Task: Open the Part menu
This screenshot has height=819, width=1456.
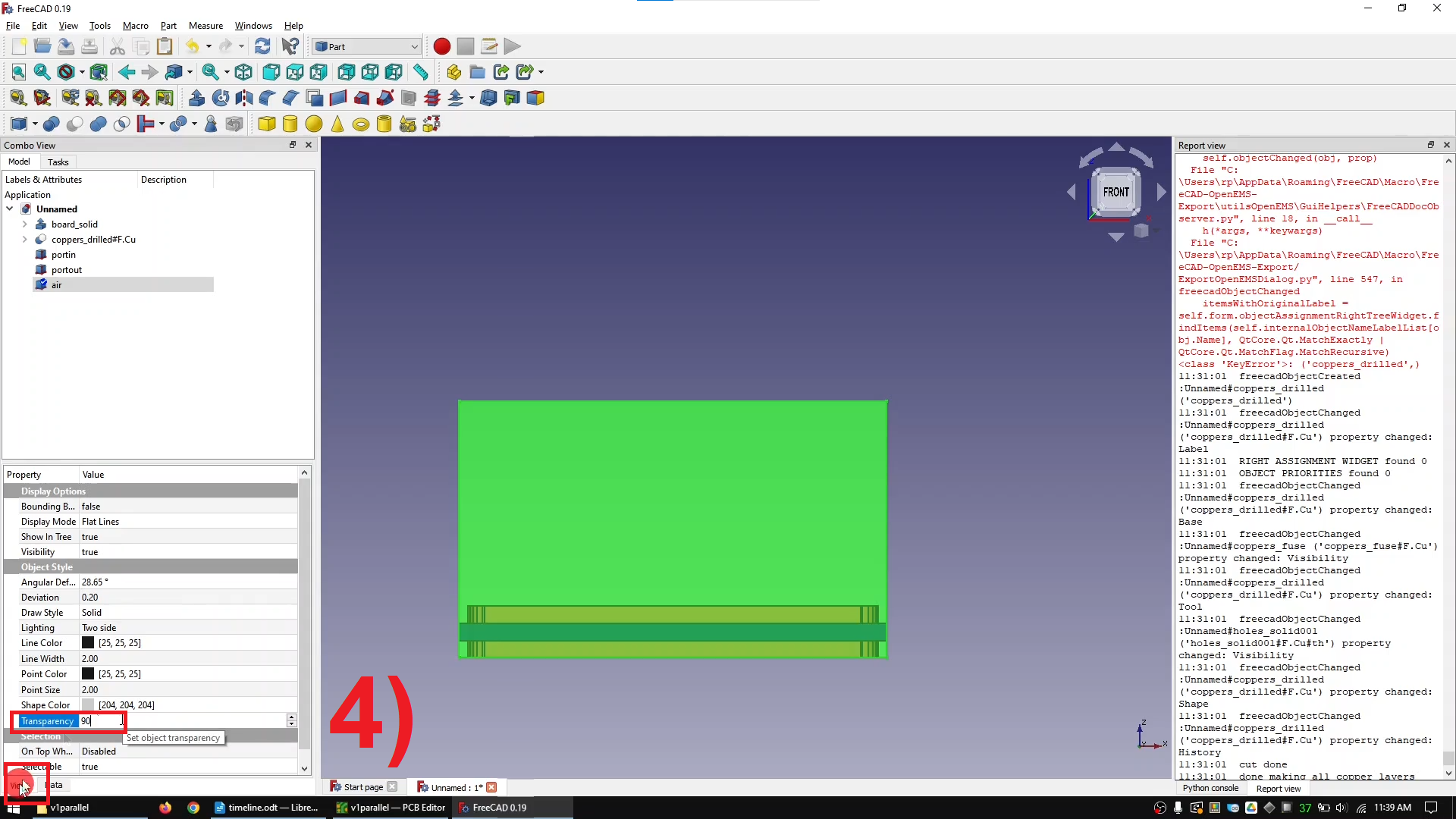Action: (167, 25)
